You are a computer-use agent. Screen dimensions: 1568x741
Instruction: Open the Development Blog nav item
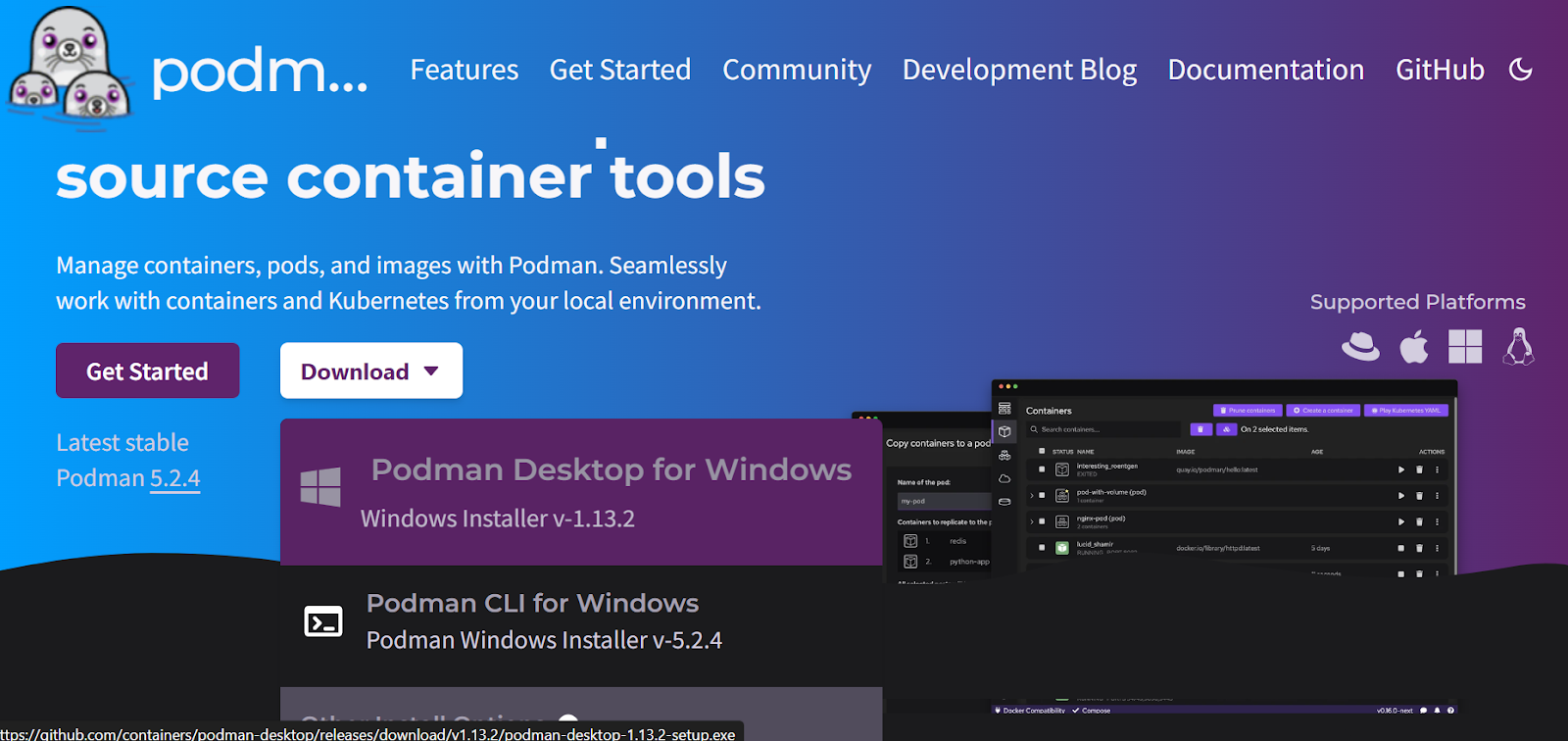pos(1019,70)
